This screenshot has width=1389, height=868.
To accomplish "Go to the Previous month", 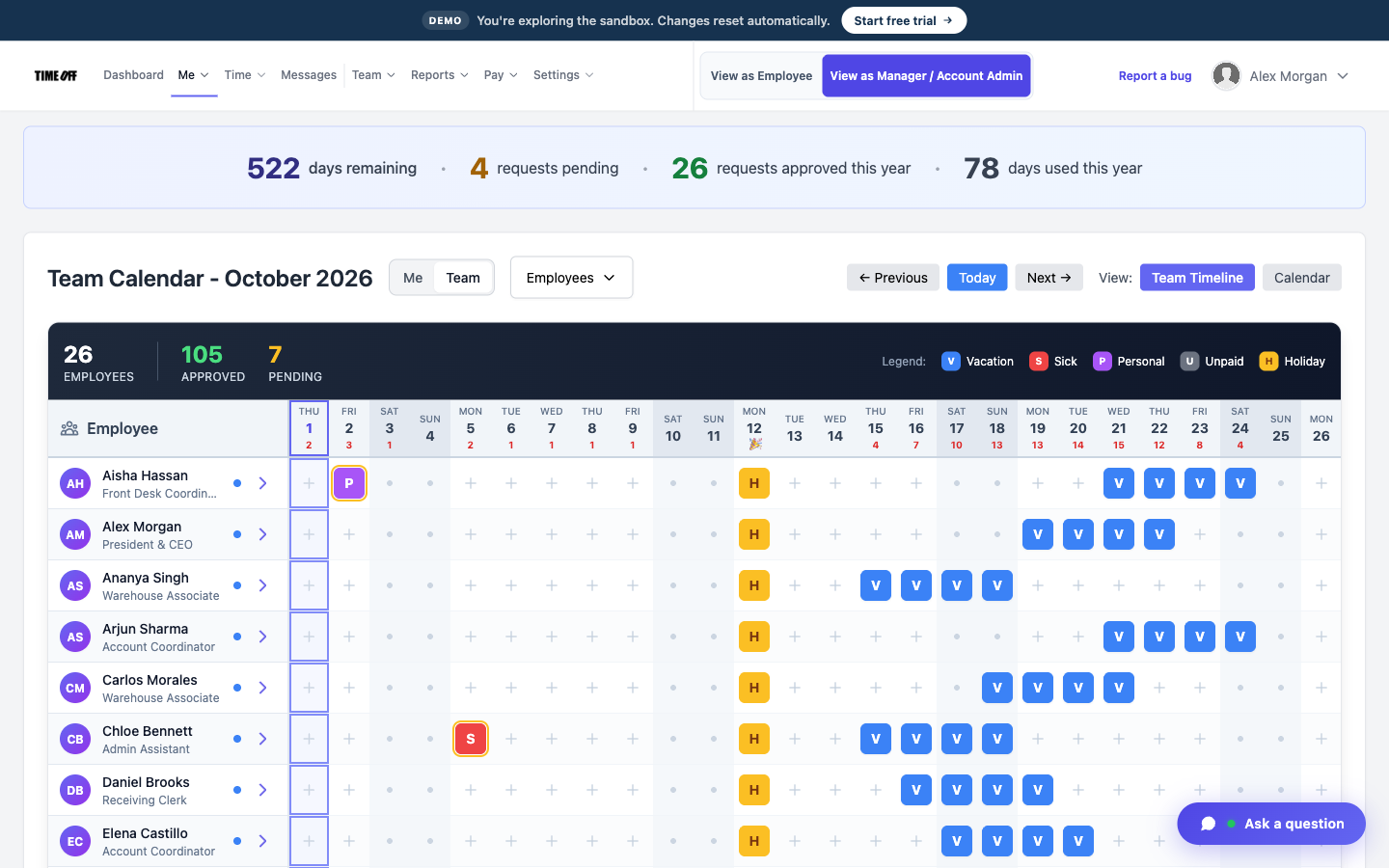I will pyautogui.click(x=893, y=278).
